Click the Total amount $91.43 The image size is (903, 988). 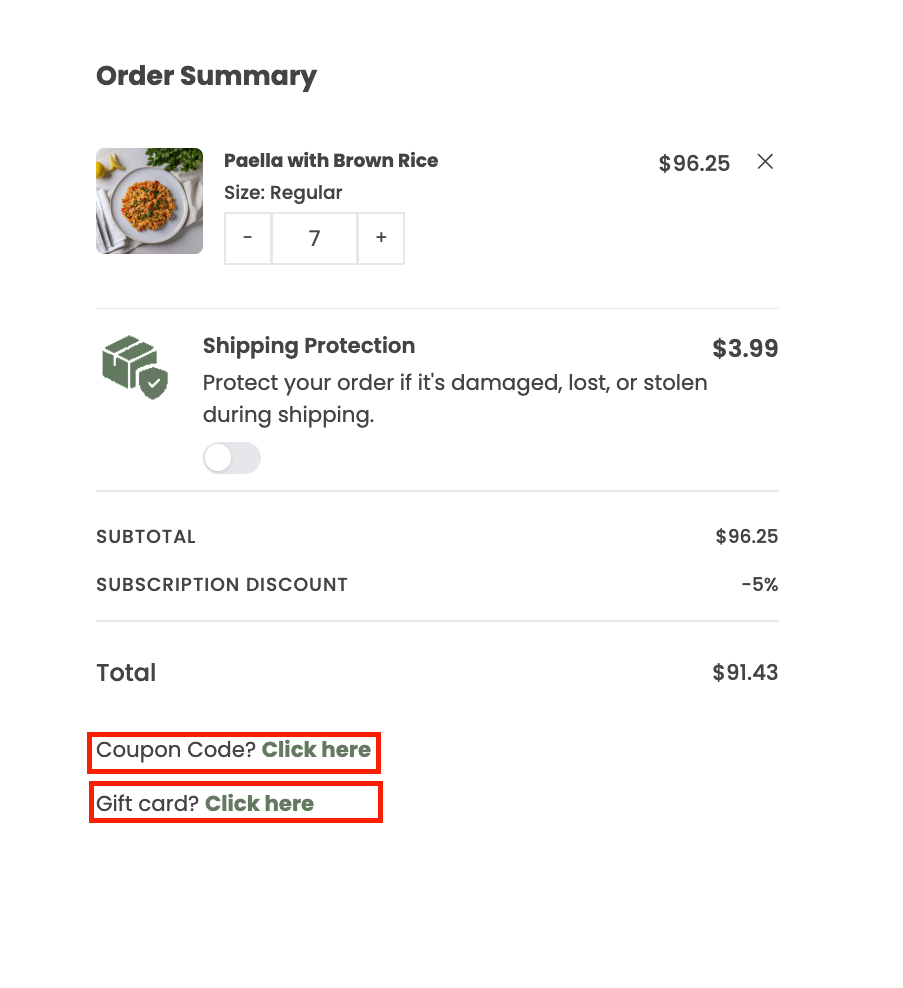click(745, 672)
